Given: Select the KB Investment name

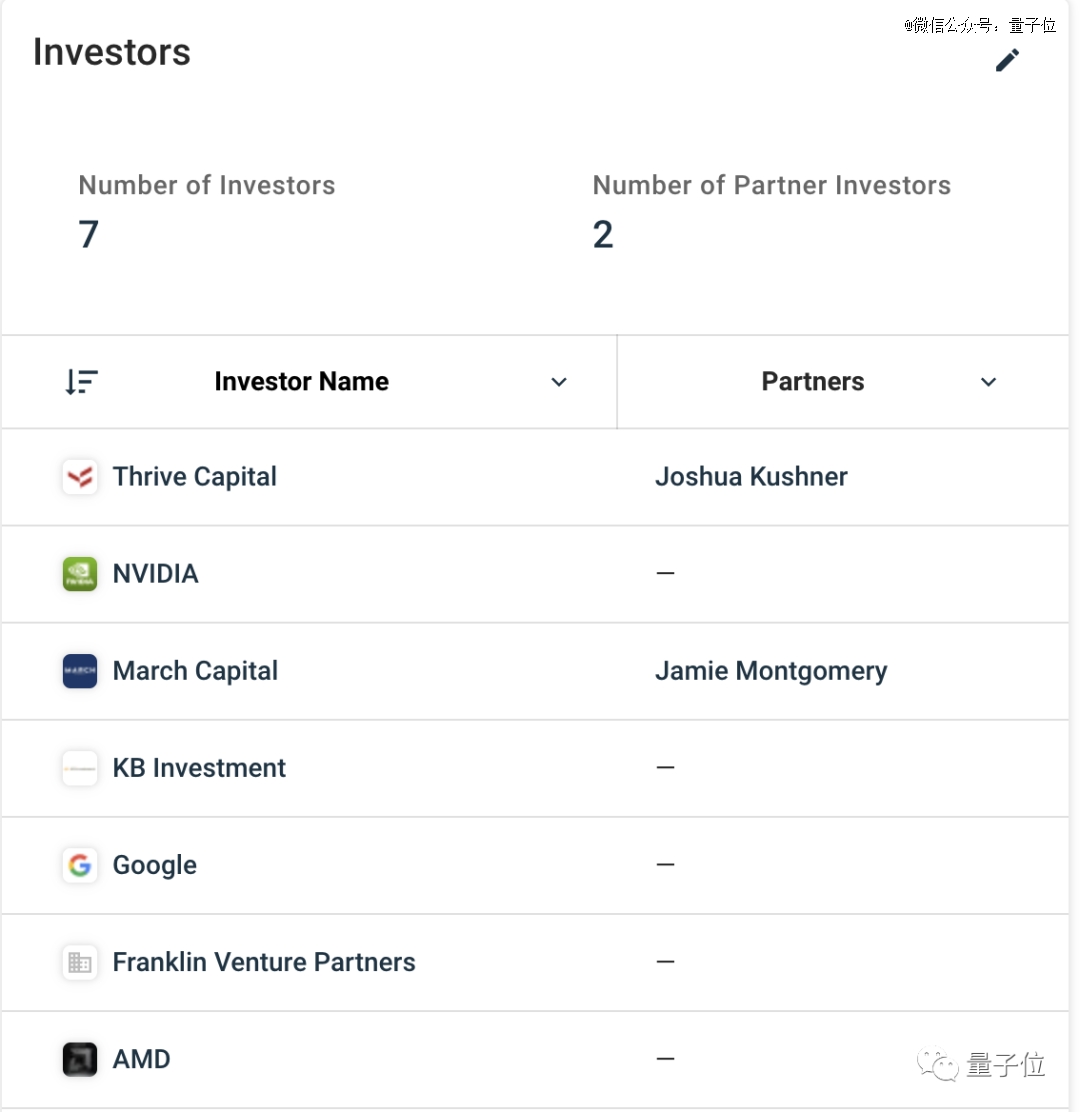Looking at the screenshot, I should click(x=199, y=768).
